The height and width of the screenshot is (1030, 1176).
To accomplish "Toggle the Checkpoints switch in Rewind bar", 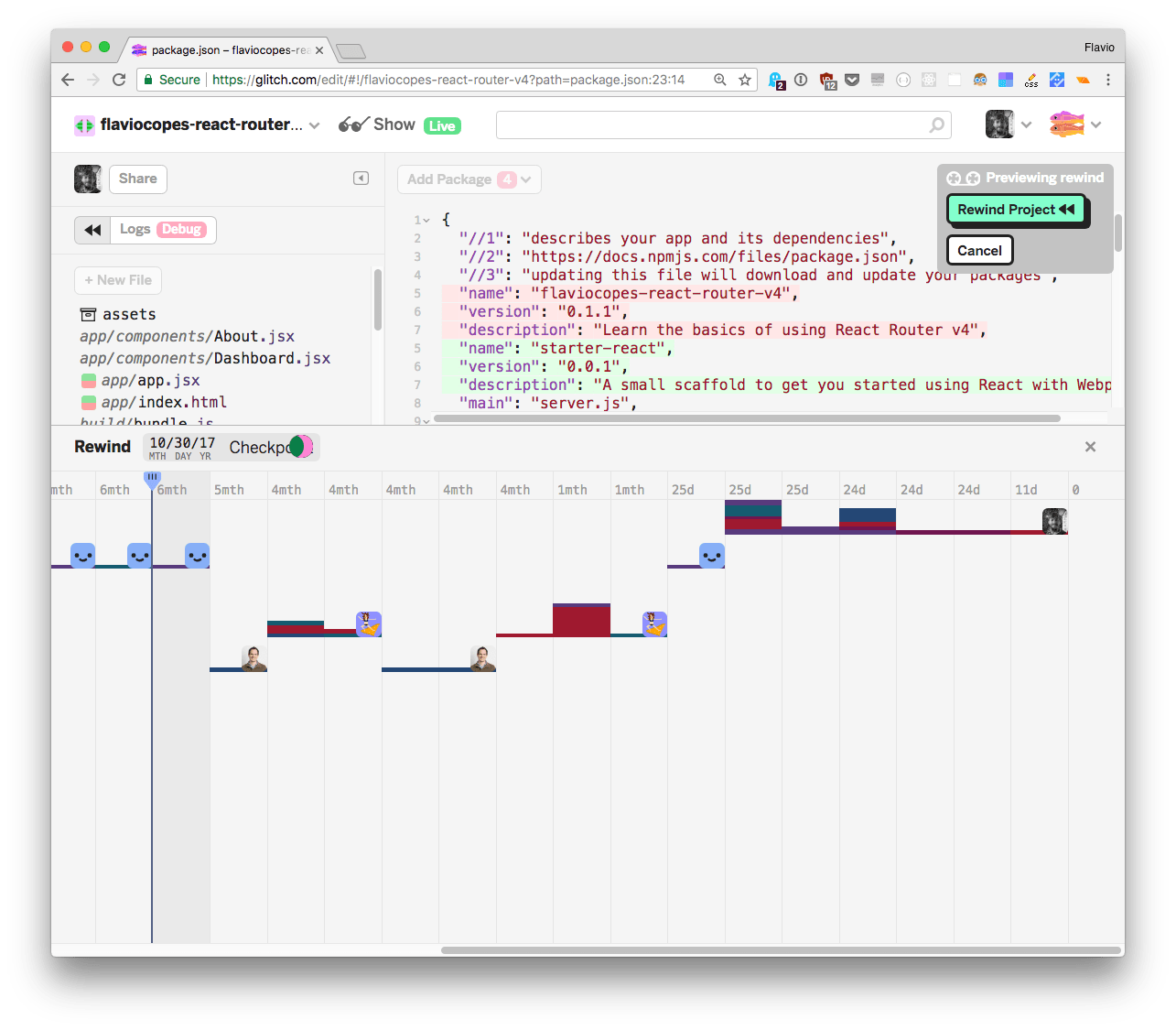I will click(x=300, y=447).
